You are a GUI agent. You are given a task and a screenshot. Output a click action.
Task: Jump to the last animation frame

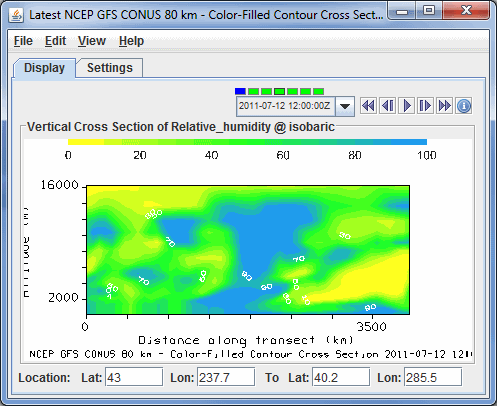[x=444, y=106]
